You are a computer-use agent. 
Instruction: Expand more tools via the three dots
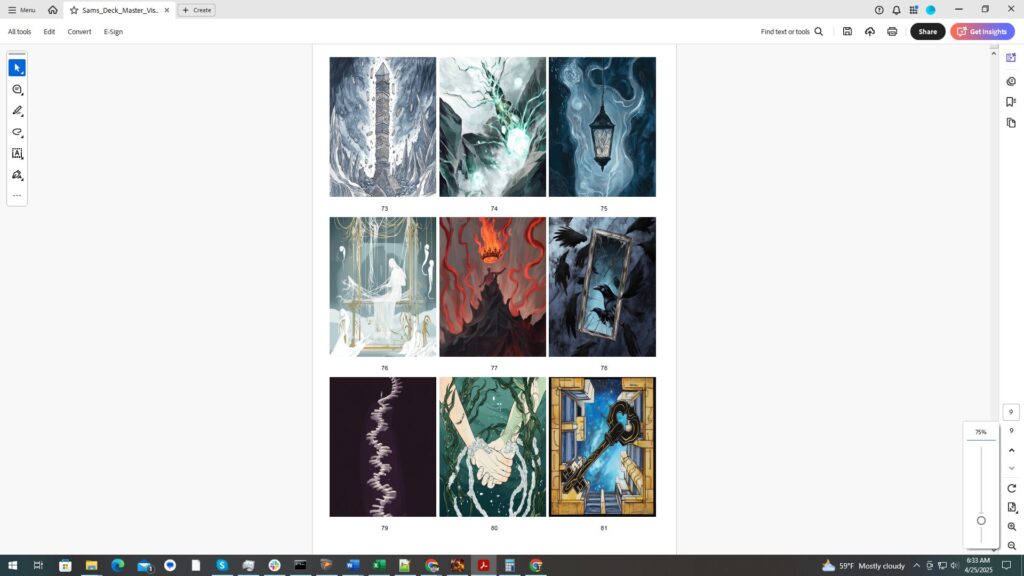coord(17,196)
